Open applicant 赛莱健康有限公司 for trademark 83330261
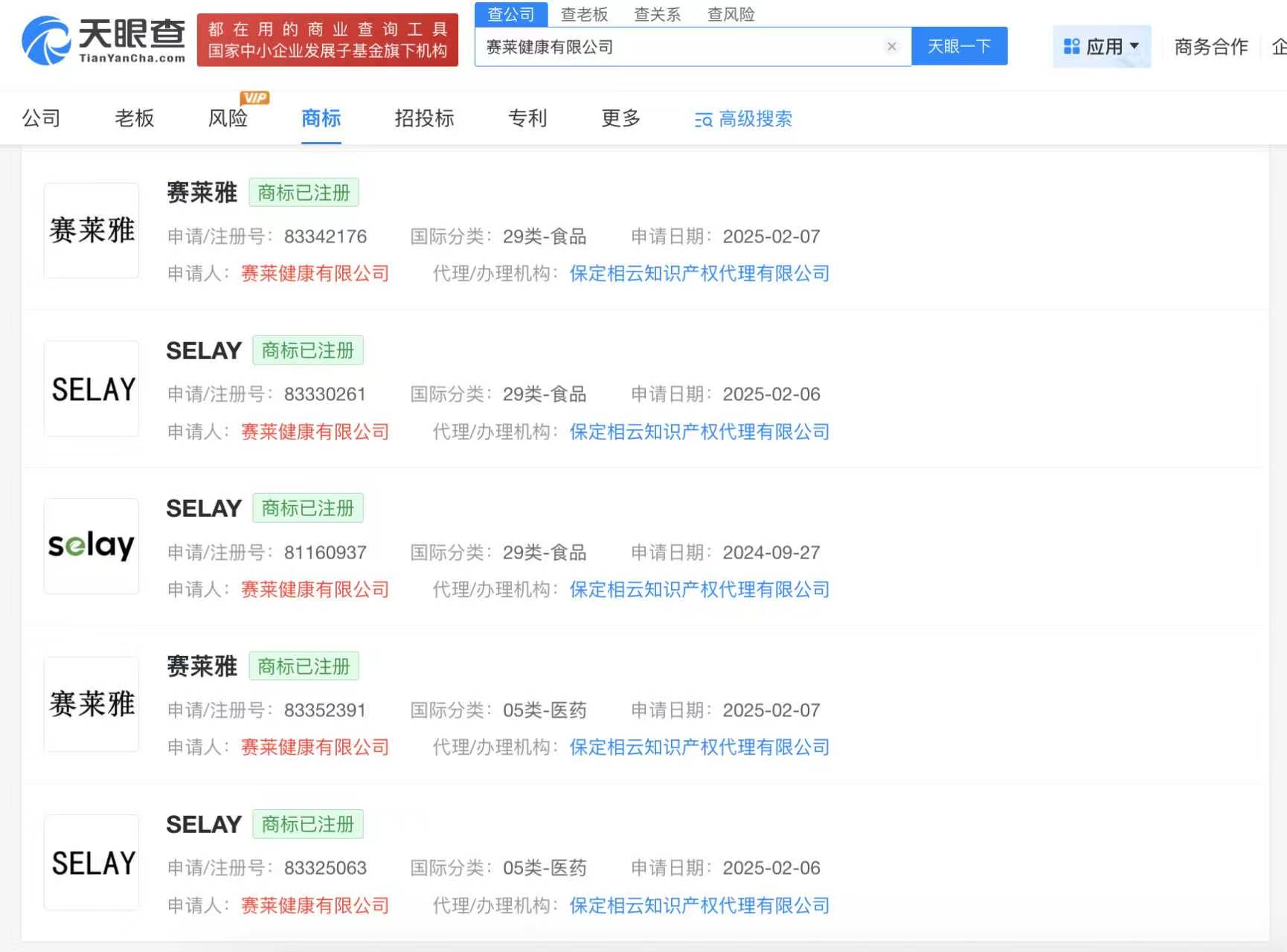This screenshot has width=1287, height=952. (x=315, y=432)
